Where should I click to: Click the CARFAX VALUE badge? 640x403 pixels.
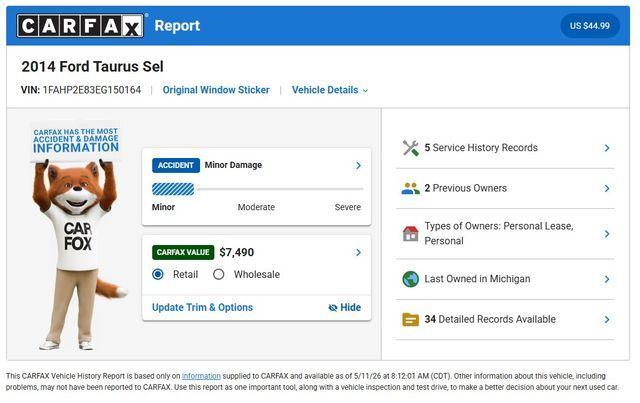[x=183, y=253]
